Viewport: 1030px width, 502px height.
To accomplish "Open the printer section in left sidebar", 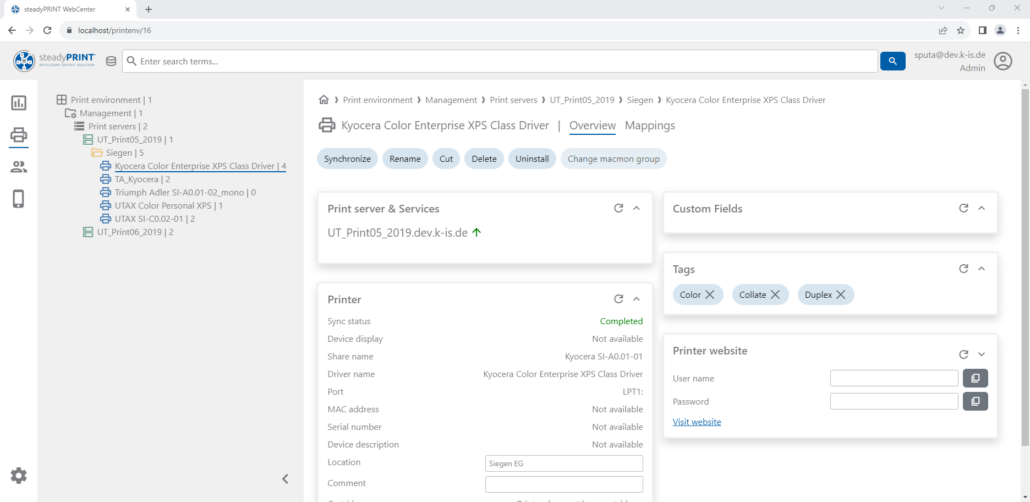I will pos(18,135).
